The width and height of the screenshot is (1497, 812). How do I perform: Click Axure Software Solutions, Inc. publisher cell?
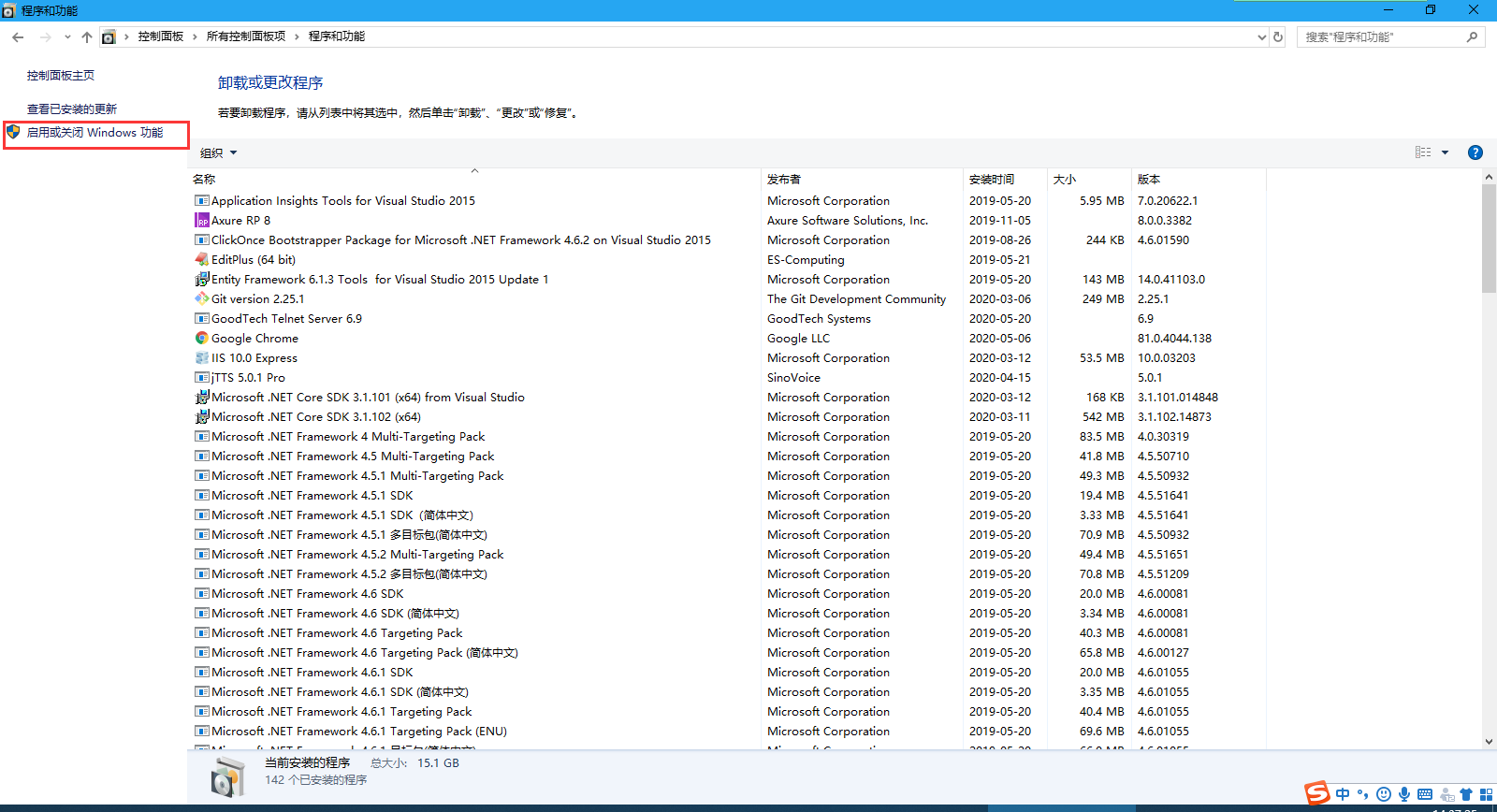click(848, 221)
